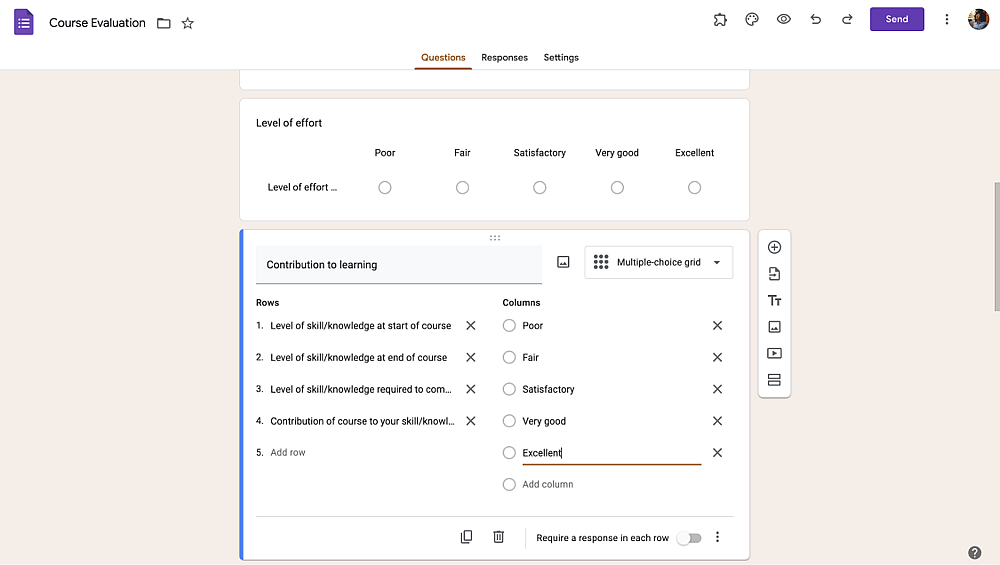Screen dimensions: 1000x565
Task: Open the Google Forms home icon
Action: (24, 22)
